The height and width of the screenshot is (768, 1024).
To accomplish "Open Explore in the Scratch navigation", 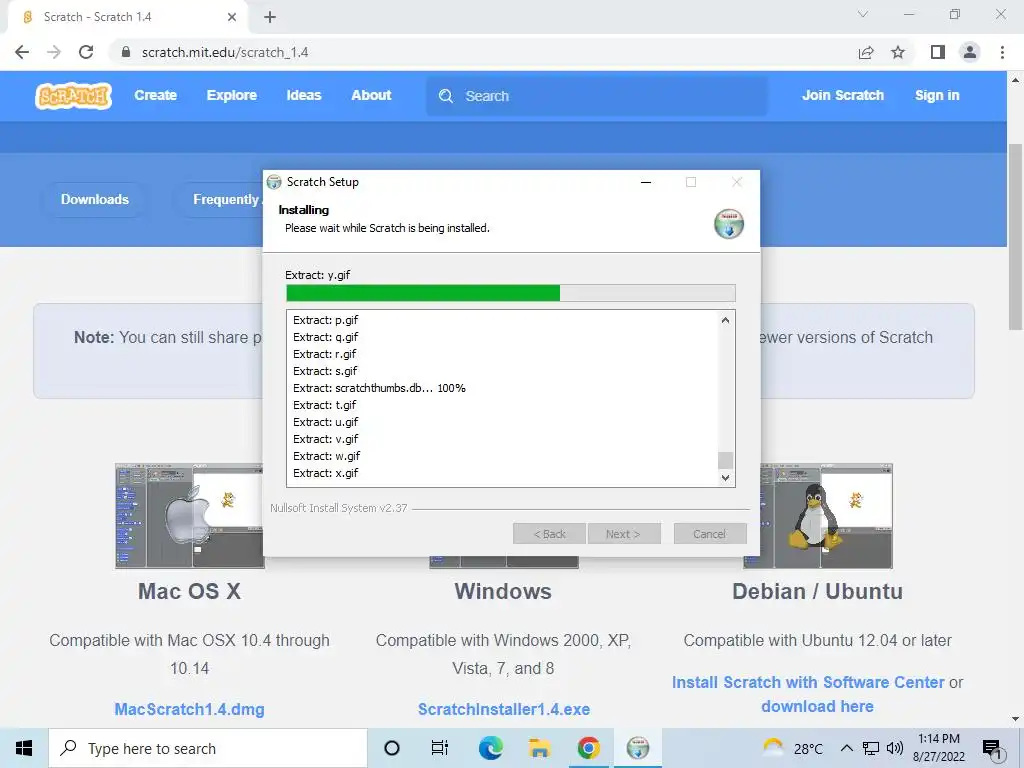I will point(231,95).
